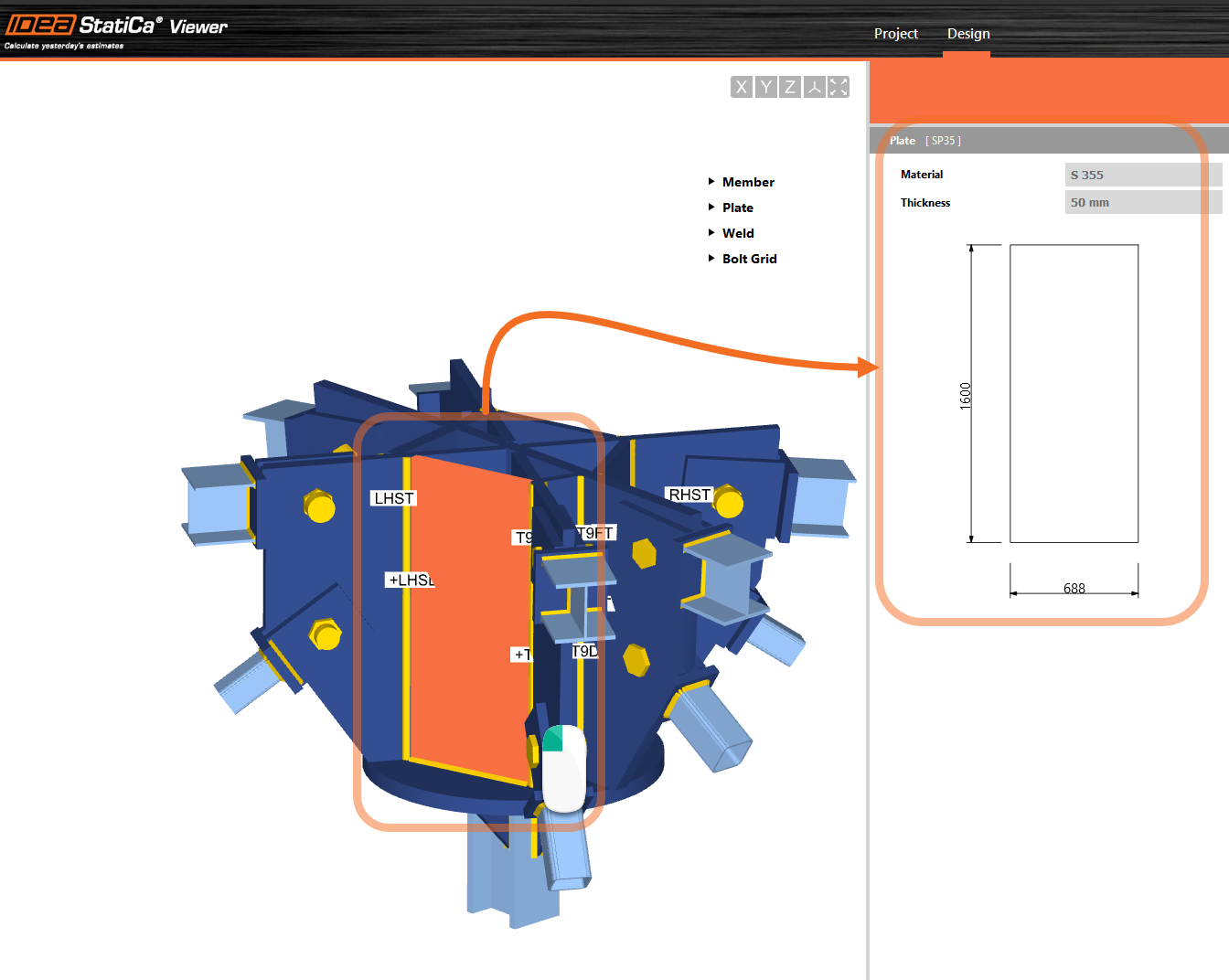The width and height of the screenshot is (1229, 980).
Task: Expand the Weld section
Action: [732, 233]
